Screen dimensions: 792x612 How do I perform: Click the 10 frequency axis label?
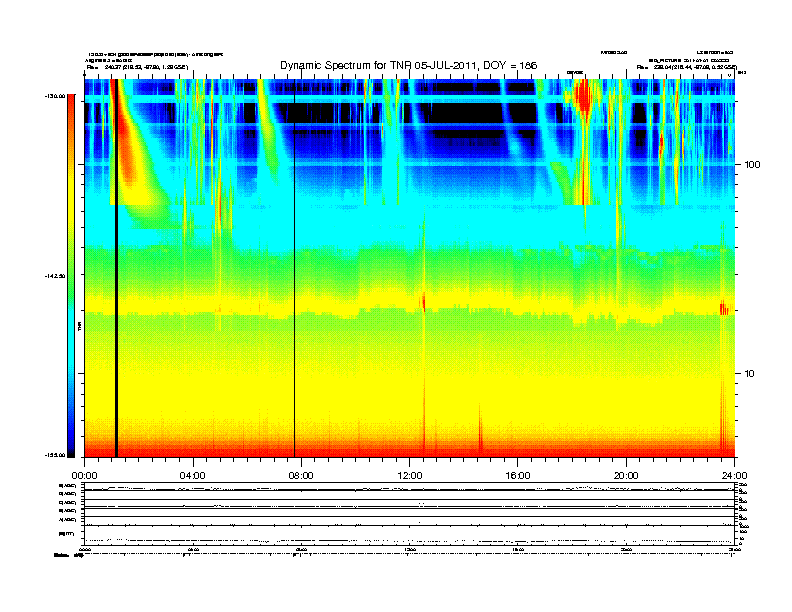click(750, 374)
